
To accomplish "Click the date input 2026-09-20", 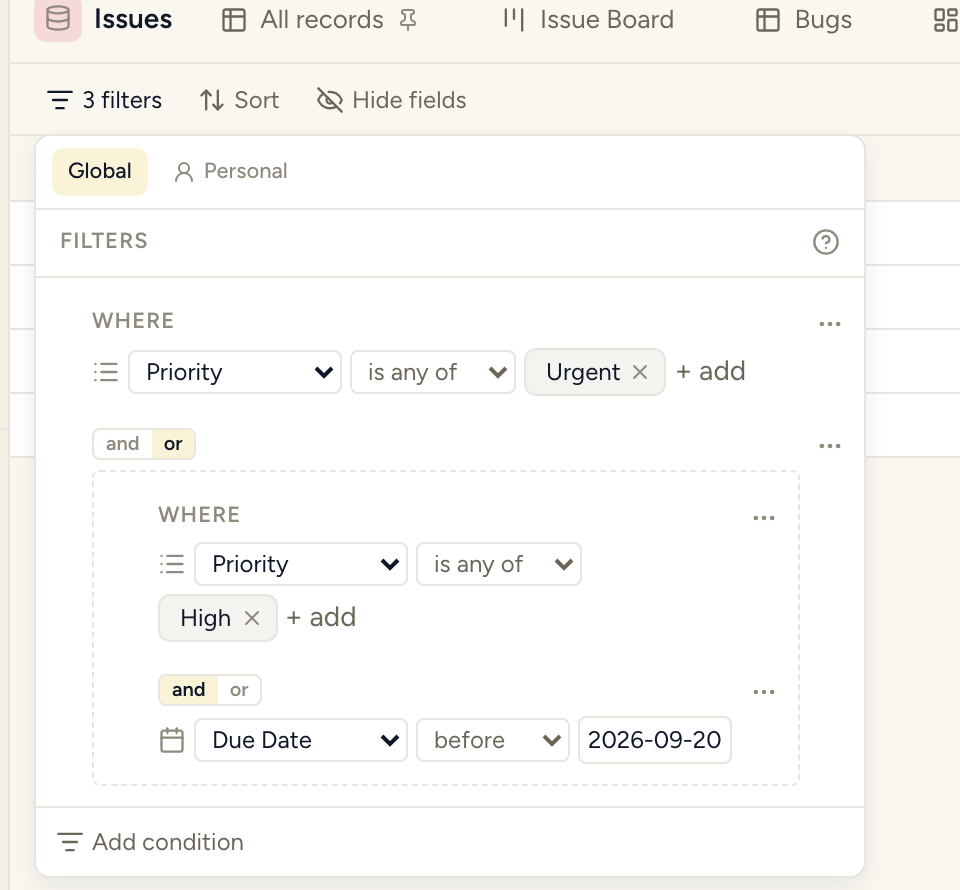I will (654, 740).
